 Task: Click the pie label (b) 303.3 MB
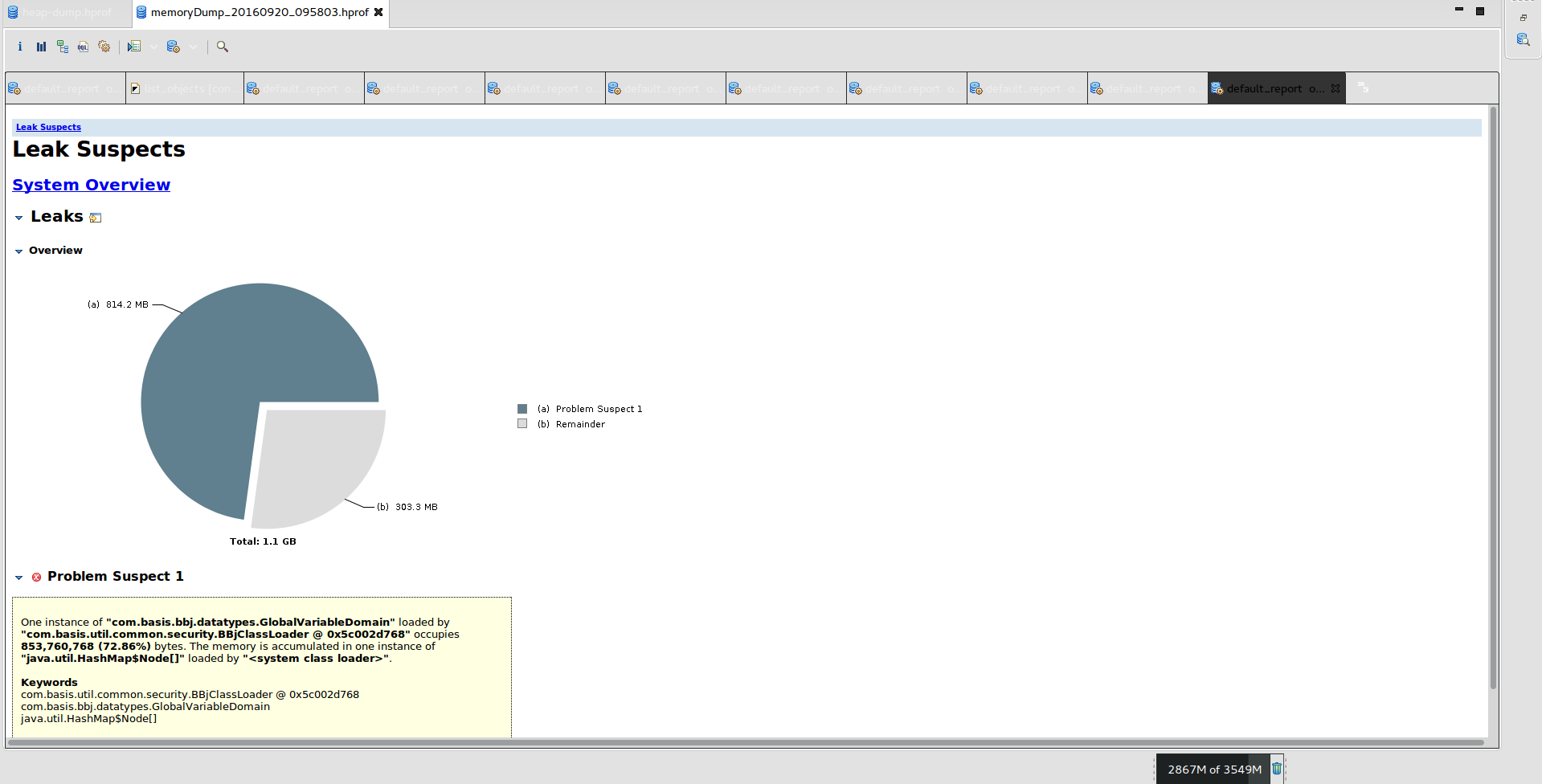pyautogui.click(x=407, y=507)
